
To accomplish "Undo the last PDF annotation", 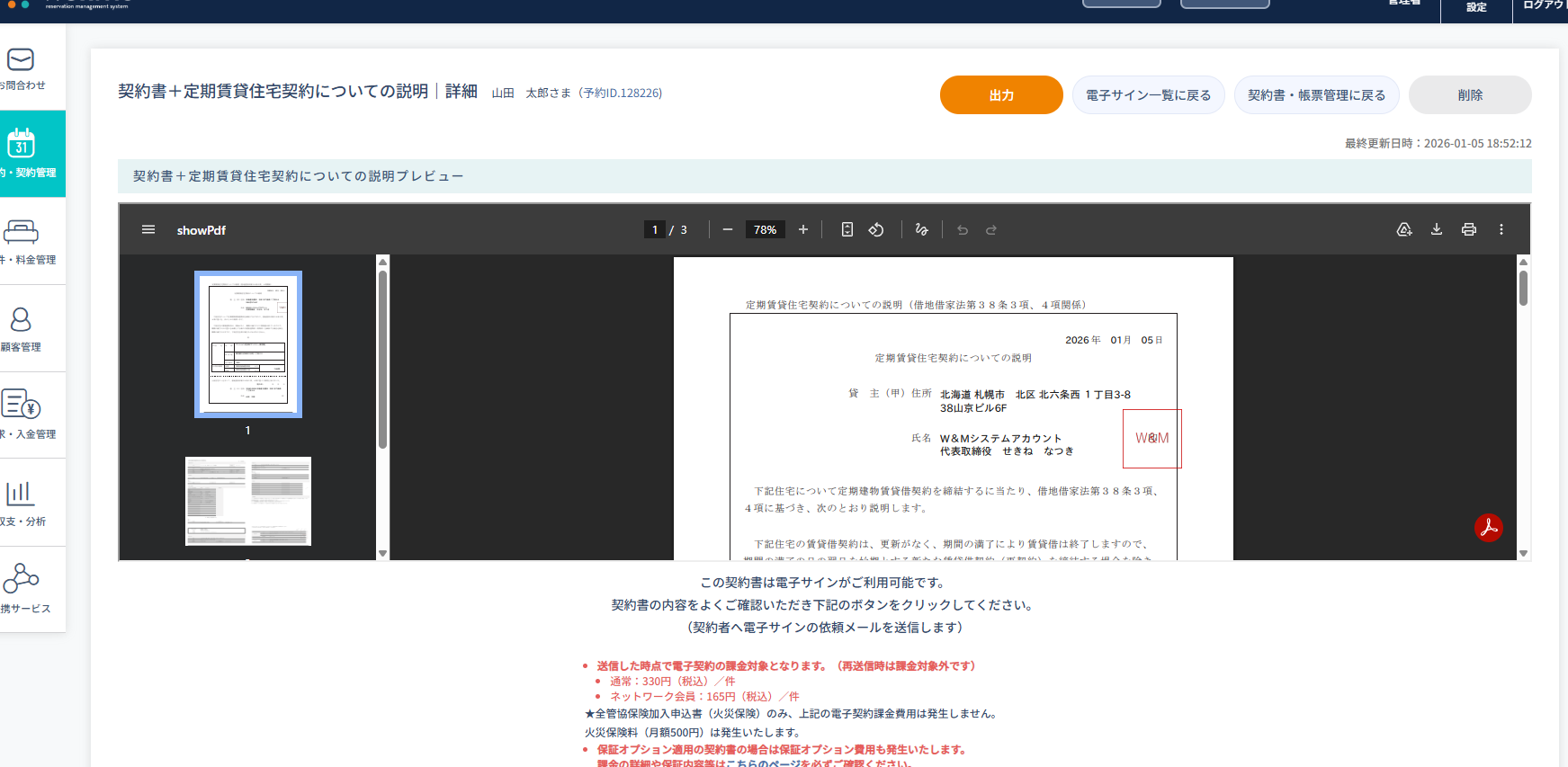I will pos(963,229).
